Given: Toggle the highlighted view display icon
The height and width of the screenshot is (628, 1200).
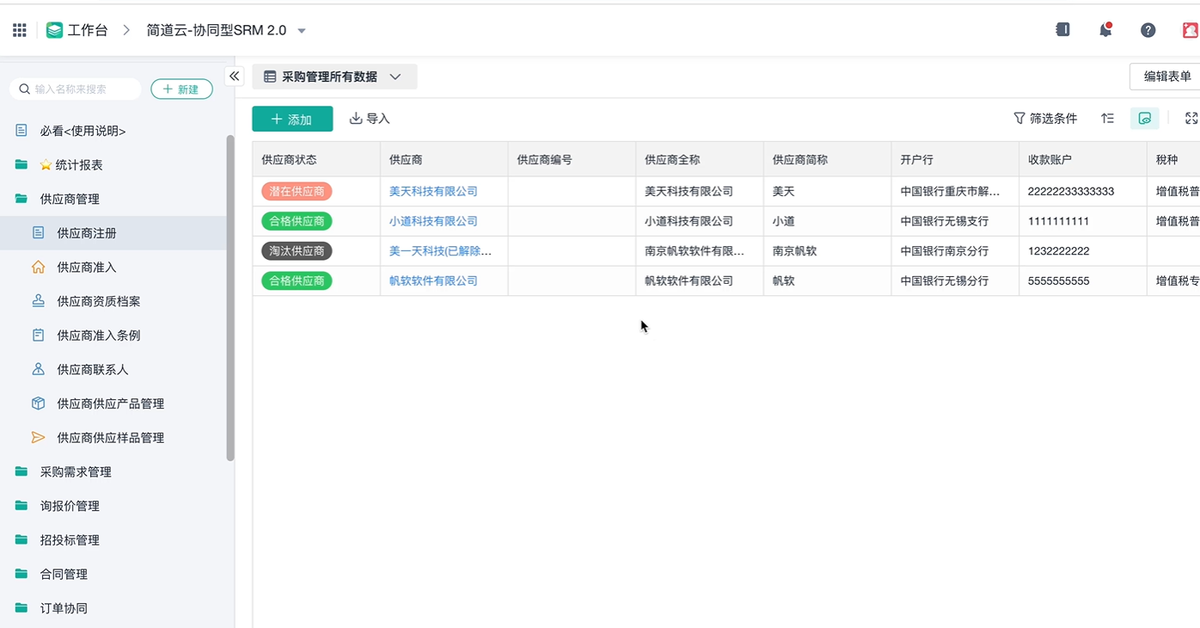Looking at the screenshot, I should pos(1145,118).
